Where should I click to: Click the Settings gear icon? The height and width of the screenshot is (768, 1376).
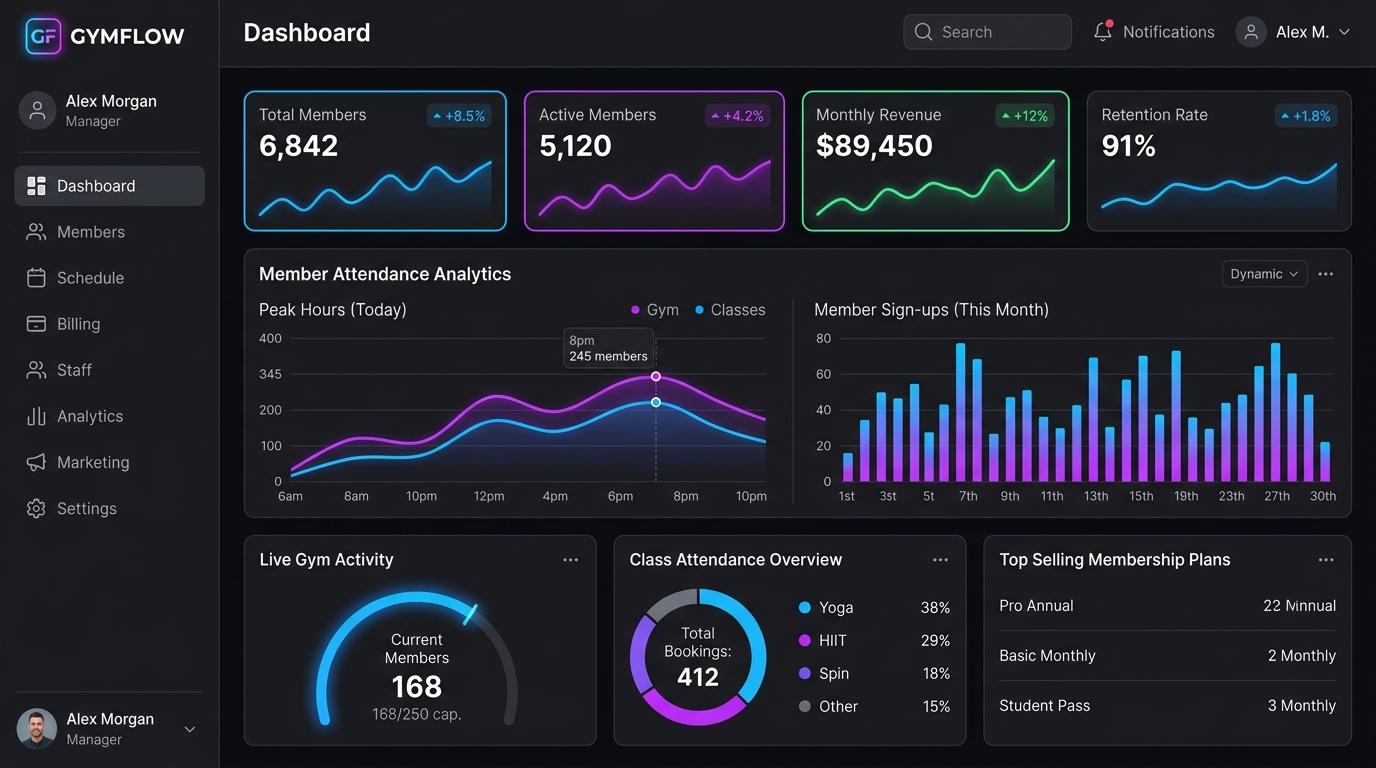pyautogui.click(x=36, y=508)
